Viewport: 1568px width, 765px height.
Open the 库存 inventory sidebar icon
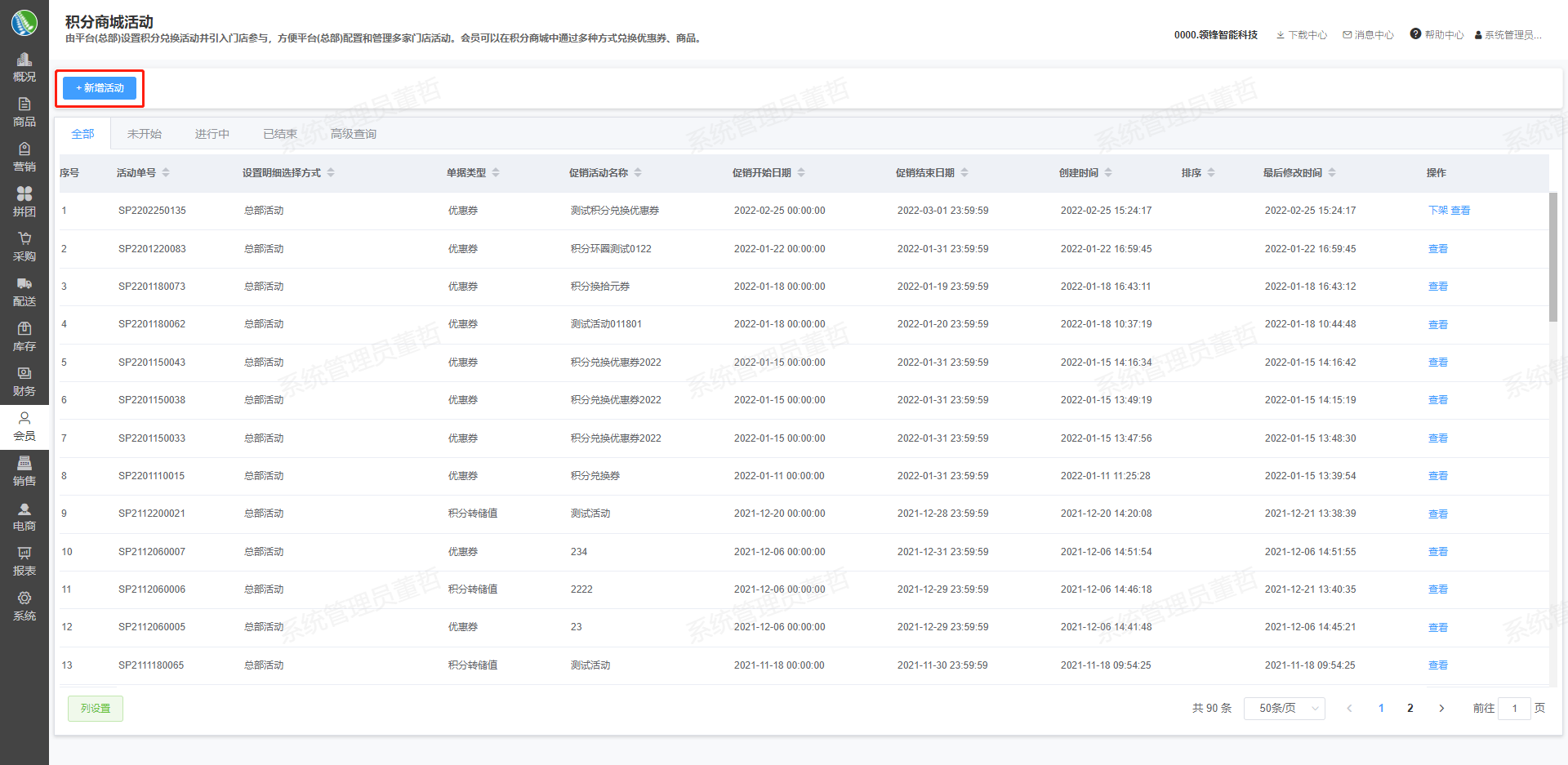pyautogui.click(x=24, y=329)
